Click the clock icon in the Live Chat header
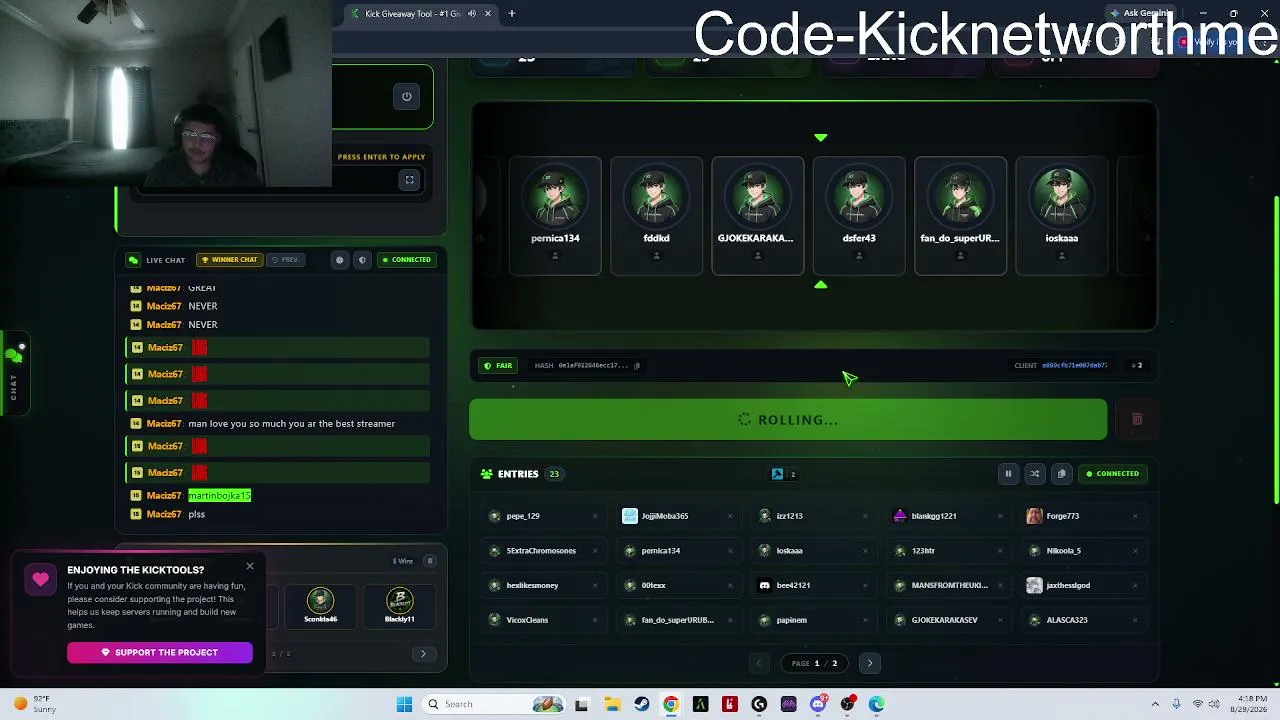 340,260
